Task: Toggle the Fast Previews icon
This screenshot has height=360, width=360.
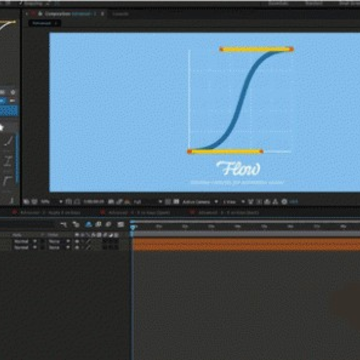Action: (259, 202)
